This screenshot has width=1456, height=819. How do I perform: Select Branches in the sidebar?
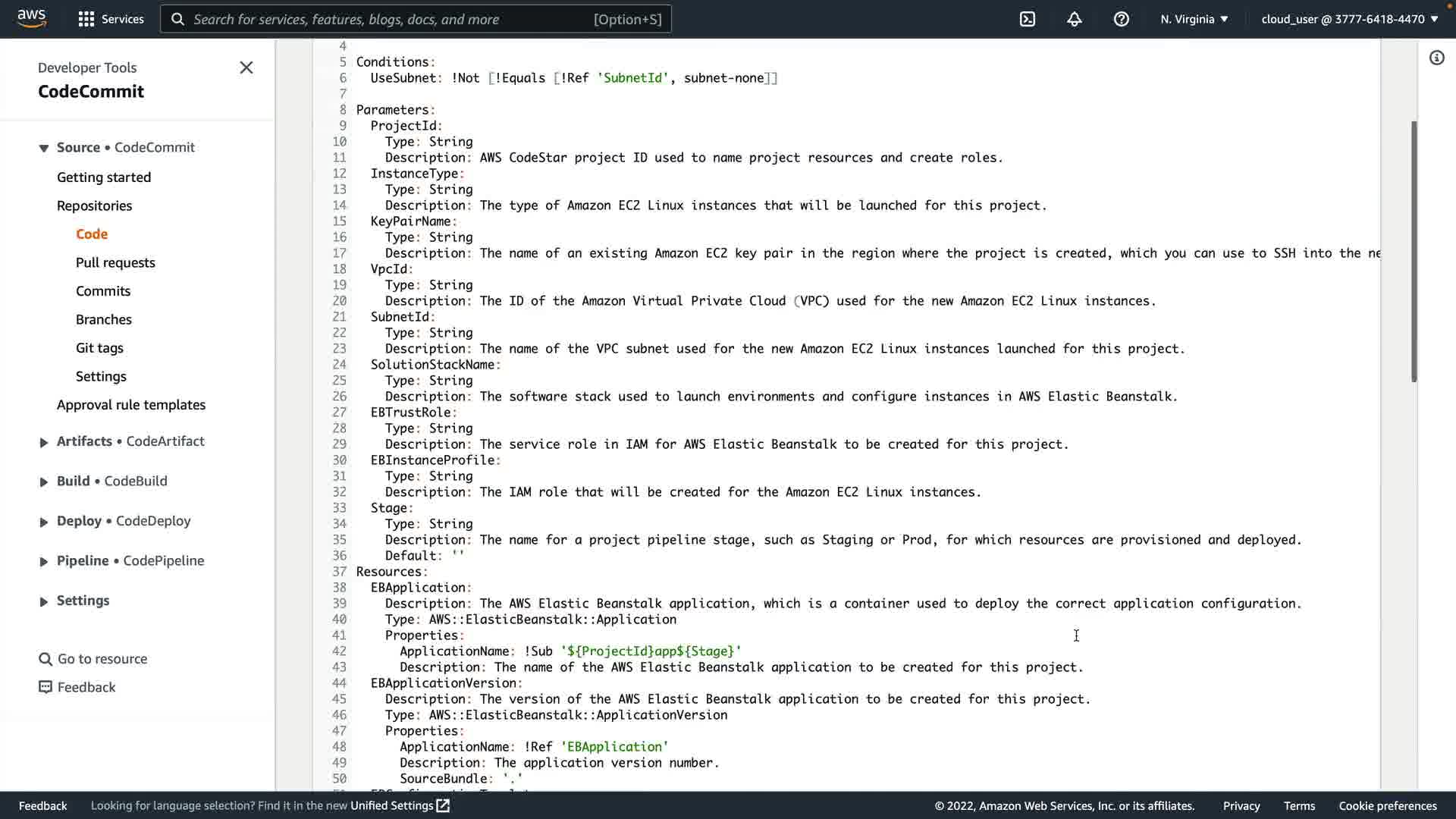(104, 319)
